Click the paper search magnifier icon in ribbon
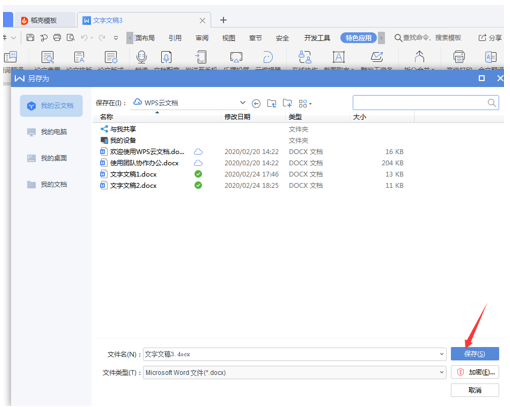 click(x=48, y=57)
